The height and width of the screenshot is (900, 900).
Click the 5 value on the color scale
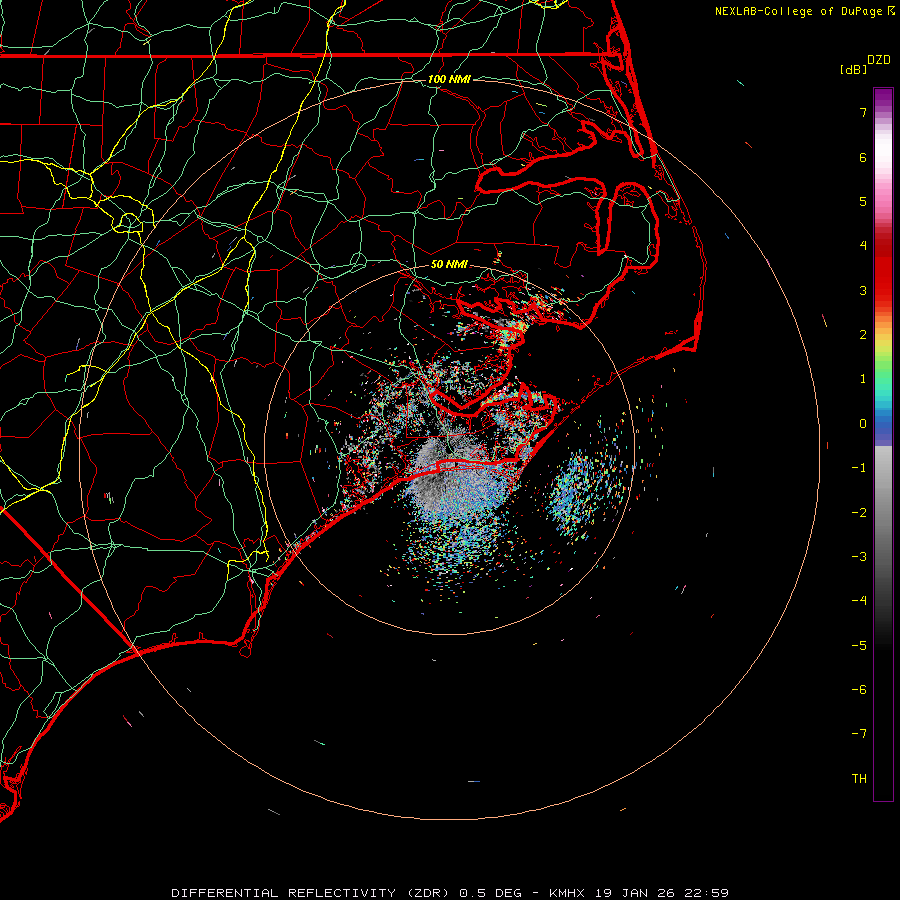(863, 201)
